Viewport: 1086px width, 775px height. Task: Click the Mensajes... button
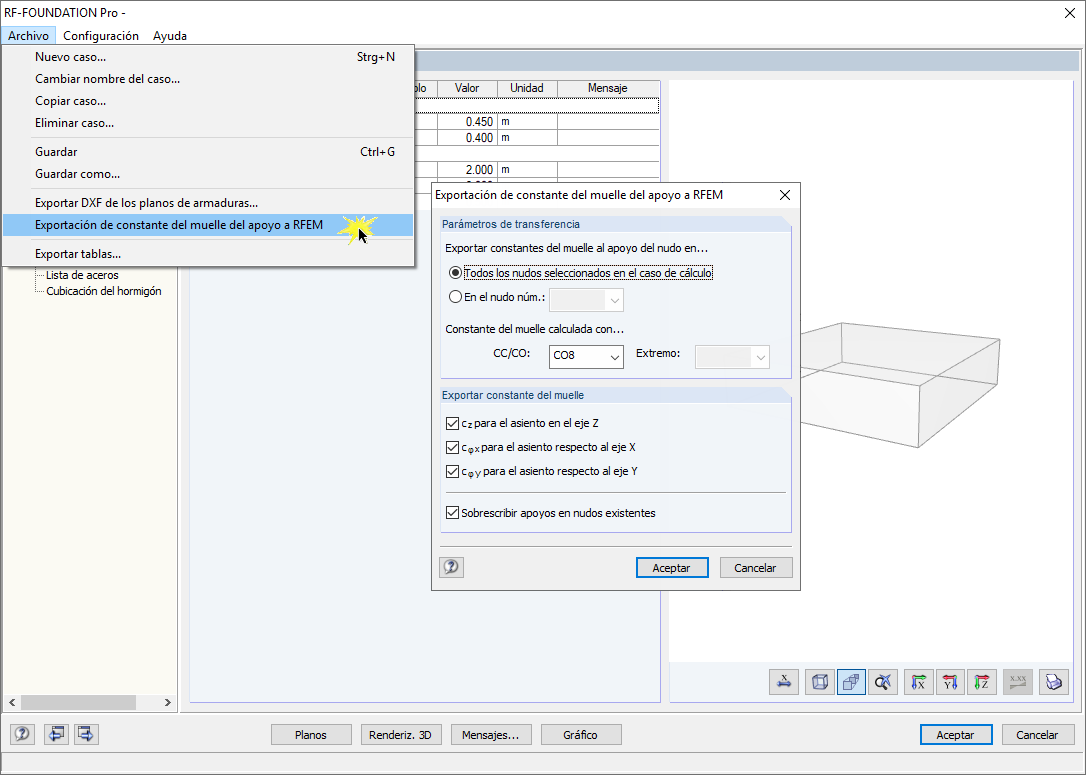(490, 735)
